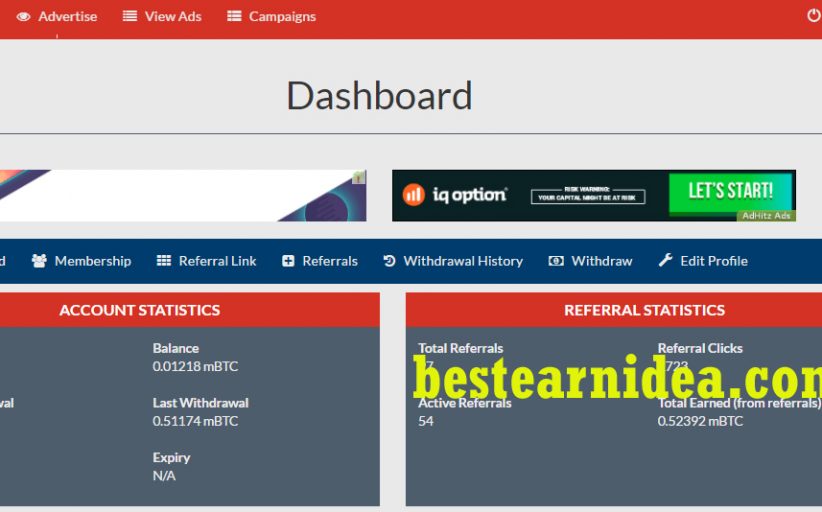
Task: Follow the AdHitz Ads link
Action: 766,215
